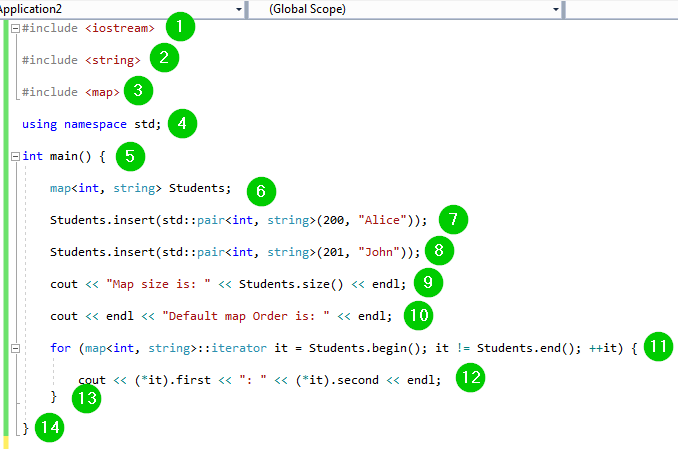Click green marker 9 after Map size line
The width and height of the screenshot is (678, 449).
click(x=428, y=283)
